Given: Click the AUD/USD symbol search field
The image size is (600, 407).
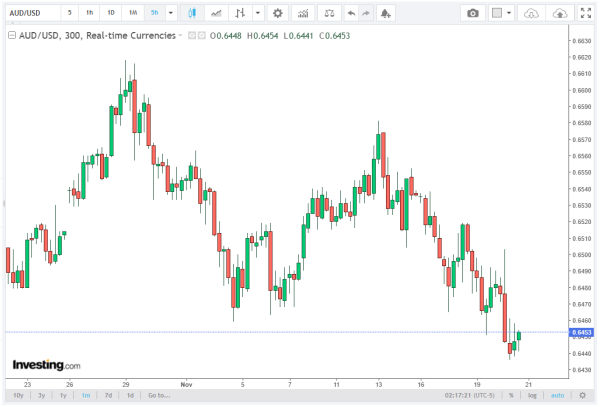Looking at the screenshot, I should (x=28, y=13).
